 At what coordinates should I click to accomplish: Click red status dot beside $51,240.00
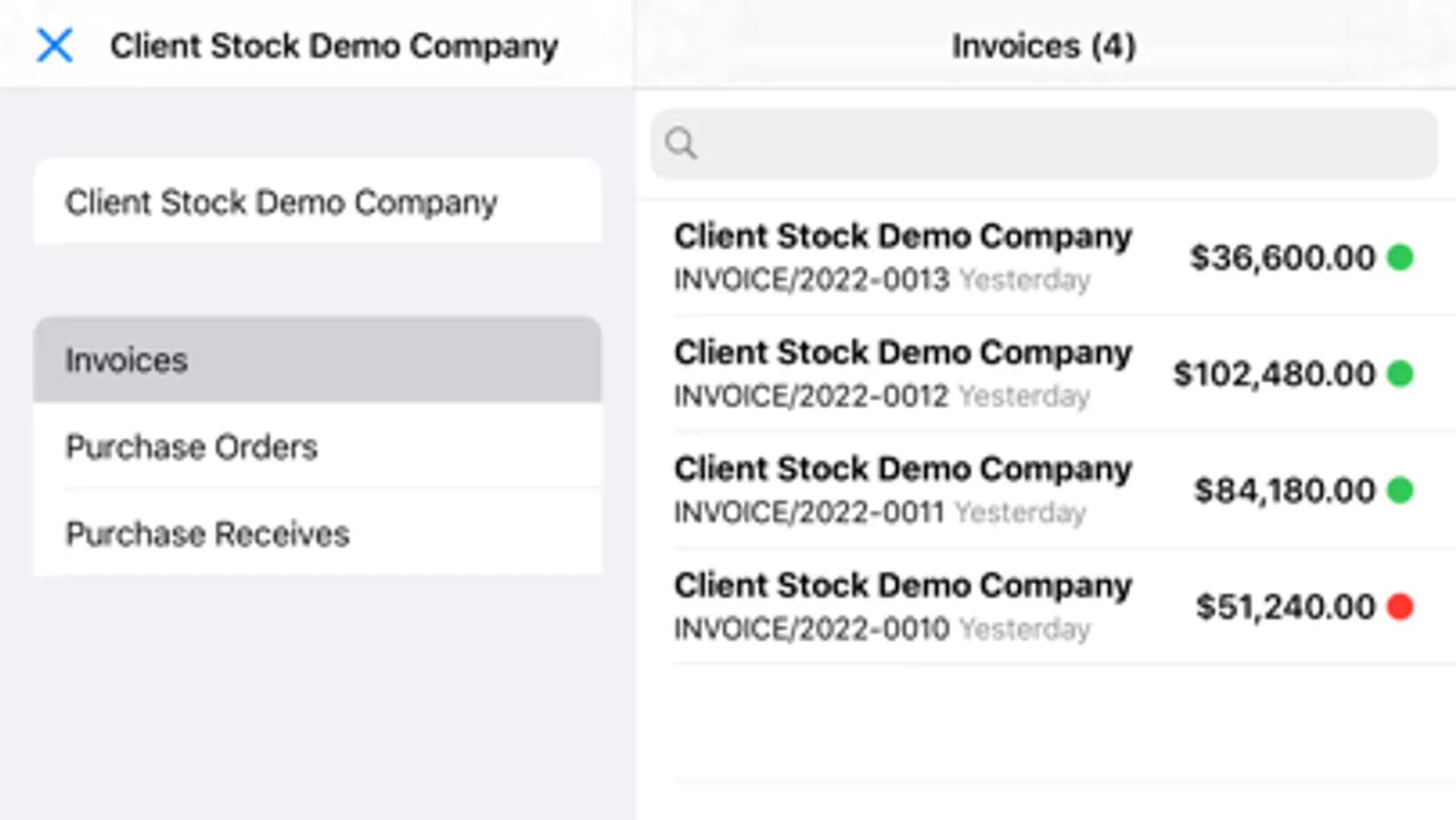[x=1400, y=607]
